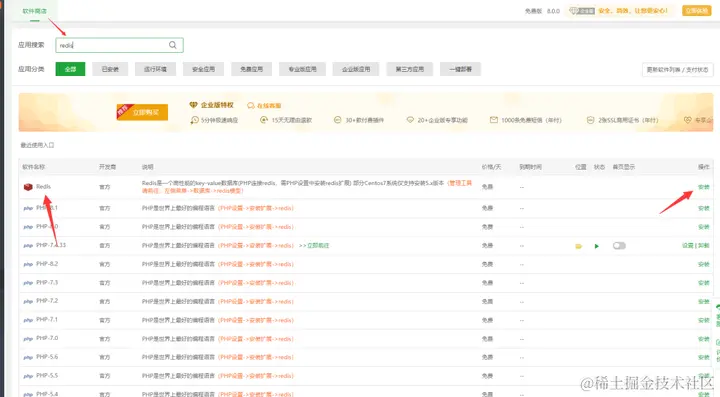Click the php icon in the PHP-5.6 row
The image size is (720, 397).
(x=28, y=358)
